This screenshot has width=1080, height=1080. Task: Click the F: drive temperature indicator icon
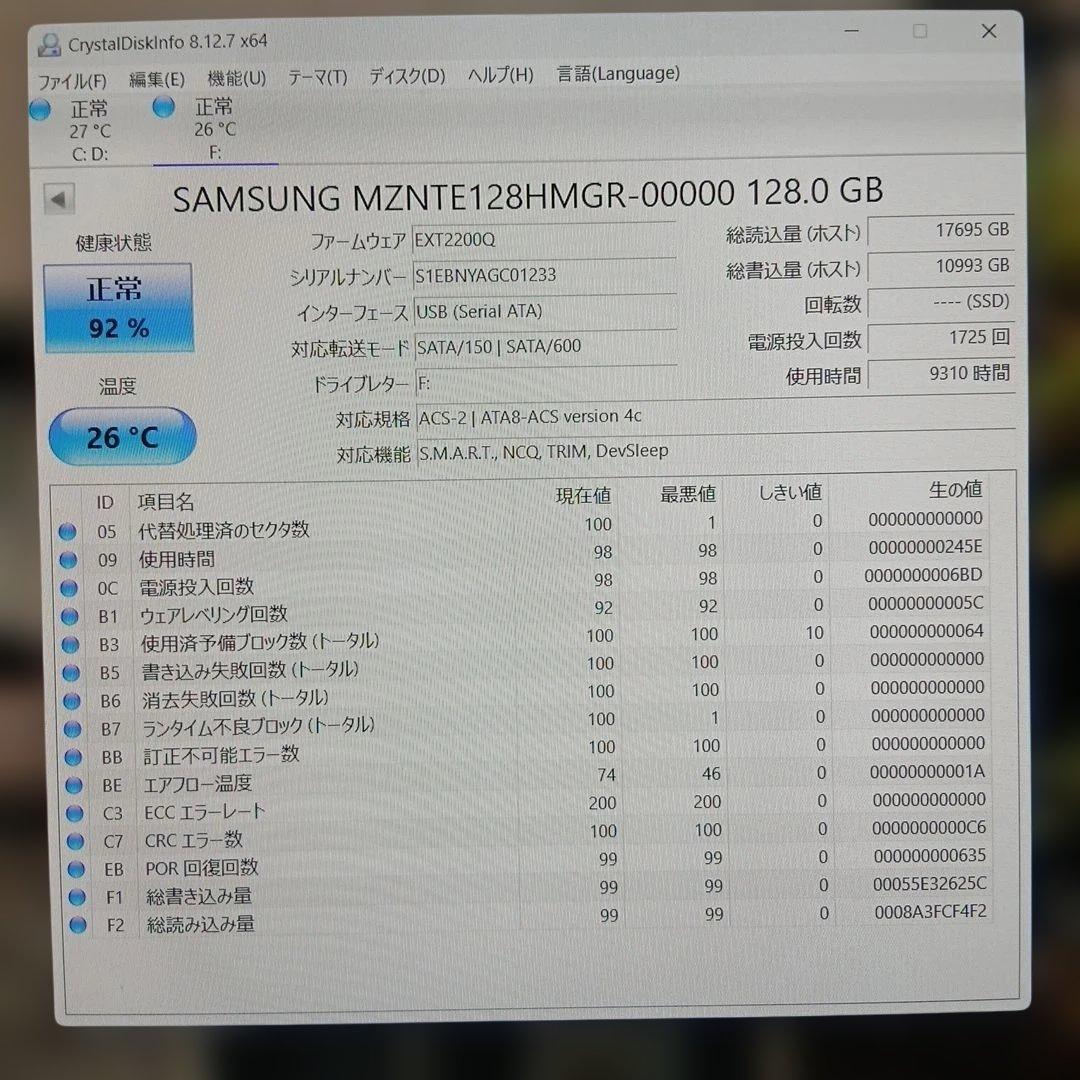163,107
